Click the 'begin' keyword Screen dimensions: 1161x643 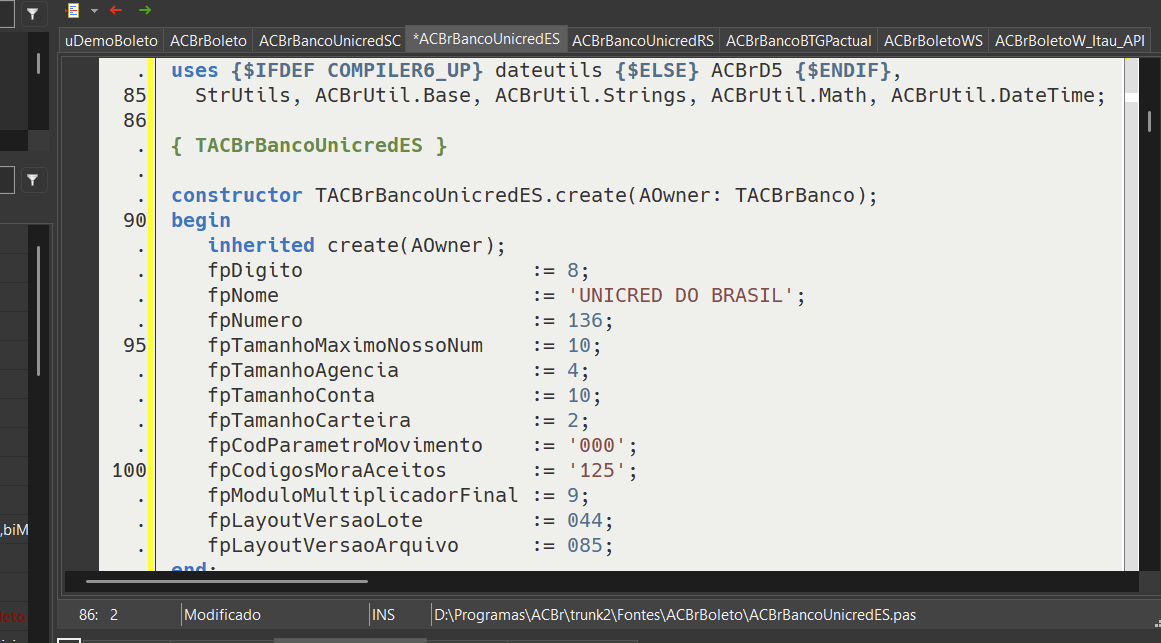[x=201, y=221]
